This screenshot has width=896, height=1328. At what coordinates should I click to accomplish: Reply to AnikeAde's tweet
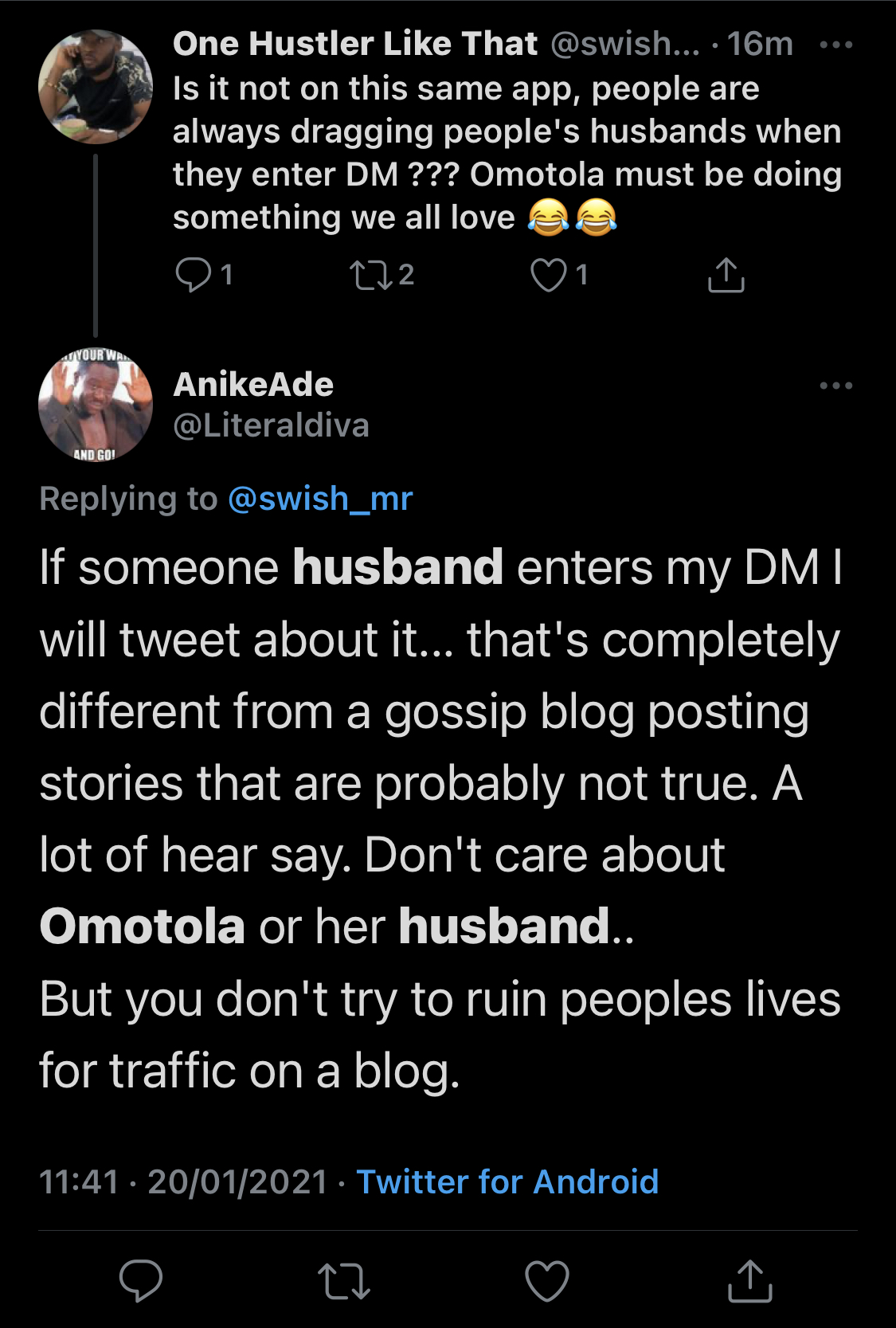point(141,1280)
